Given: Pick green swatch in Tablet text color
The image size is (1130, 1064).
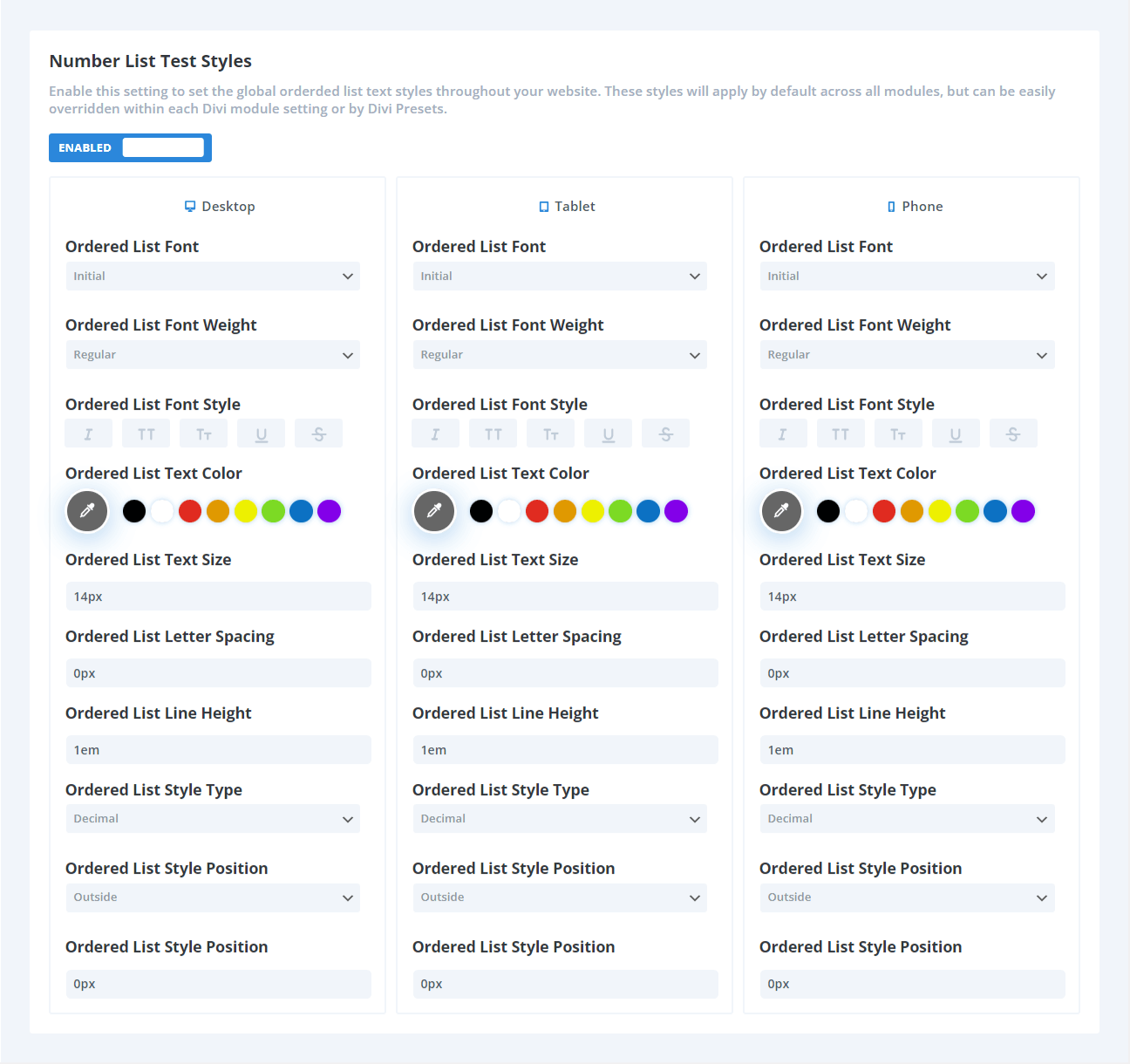Looking at the screenshot, I should tap(620, 511).
